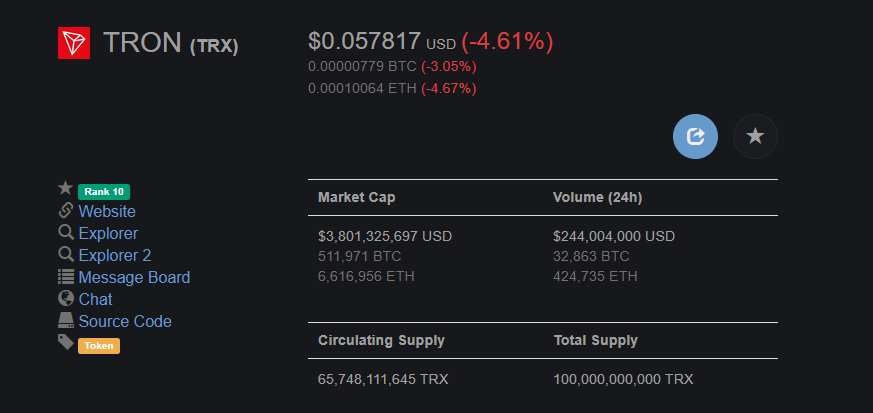Click the green Rank 10 badge
Image resolution: width=873 pixels, height=413 pixels.
click(104, 192)
